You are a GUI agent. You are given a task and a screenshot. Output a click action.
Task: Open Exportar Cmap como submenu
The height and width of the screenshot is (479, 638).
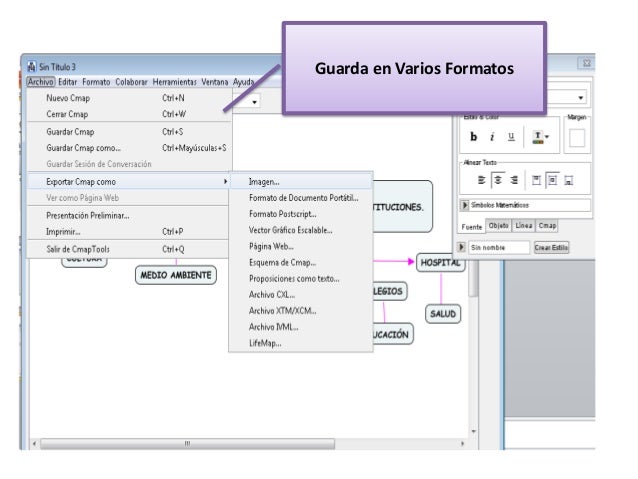(x=129, y=182)
